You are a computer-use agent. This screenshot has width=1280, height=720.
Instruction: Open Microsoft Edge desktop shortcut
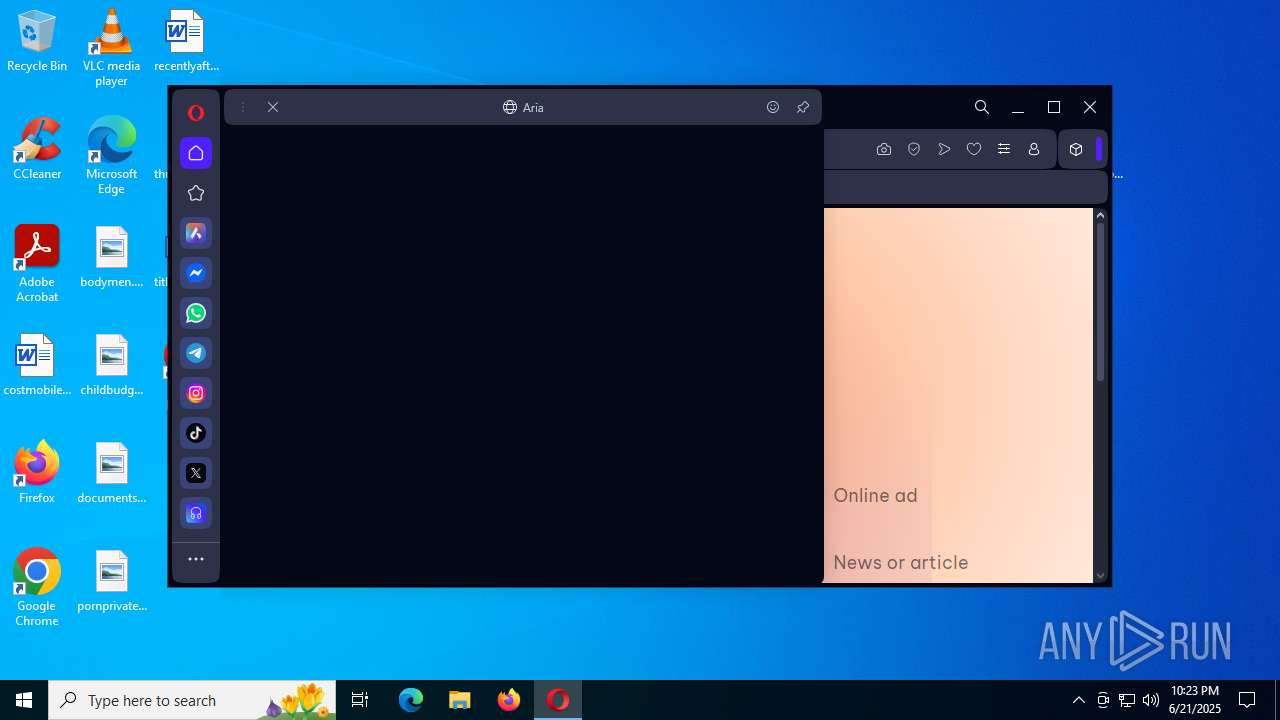coord(111,156)
